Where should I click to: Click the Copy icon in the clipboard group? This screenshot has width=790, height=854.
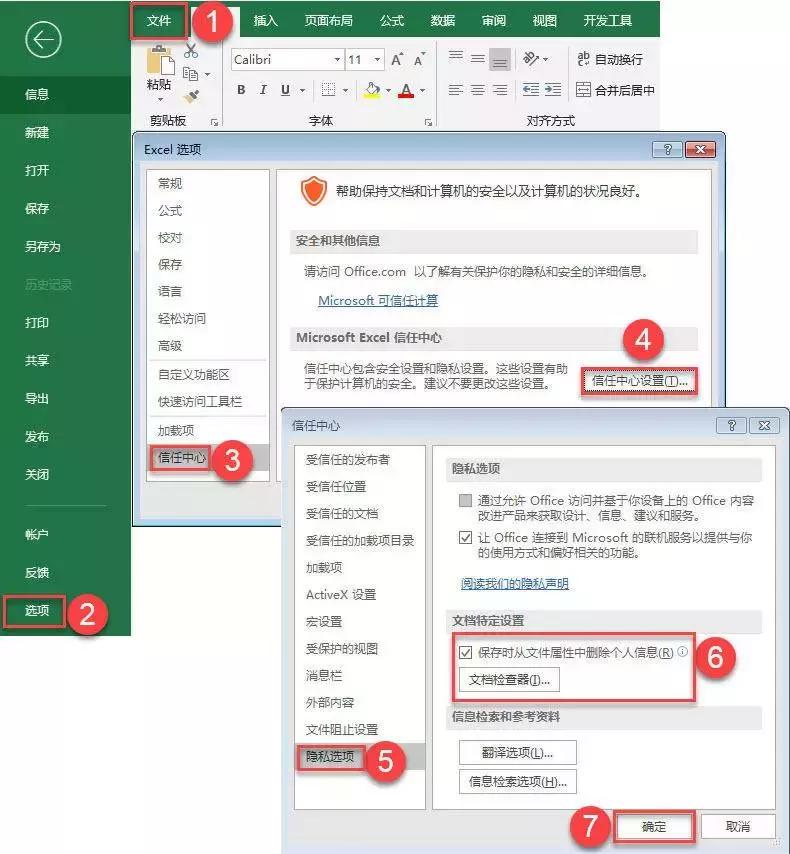(x=190, y=74)
